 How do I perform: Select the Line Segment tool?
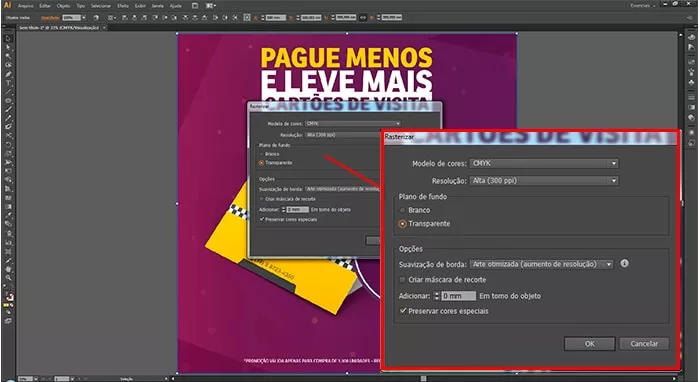pos(8,92)
